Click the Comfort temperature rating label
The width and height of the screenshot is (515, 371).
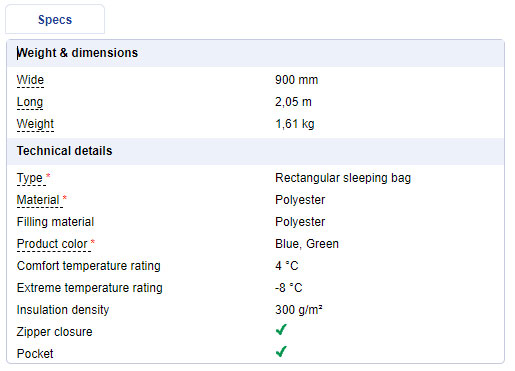coord(89,266)
